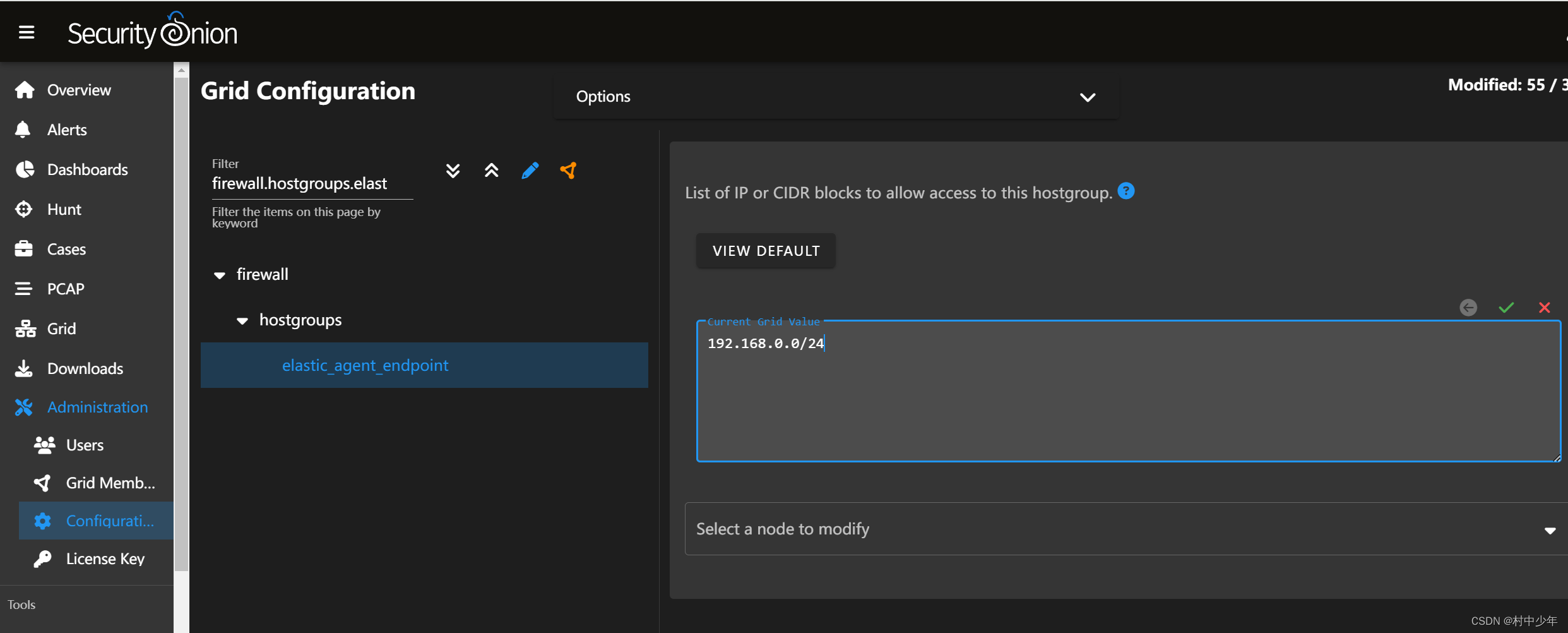Click the hostgroups tree label
The height and width of the screenshot is (633, 1568).
click(300, 320)
